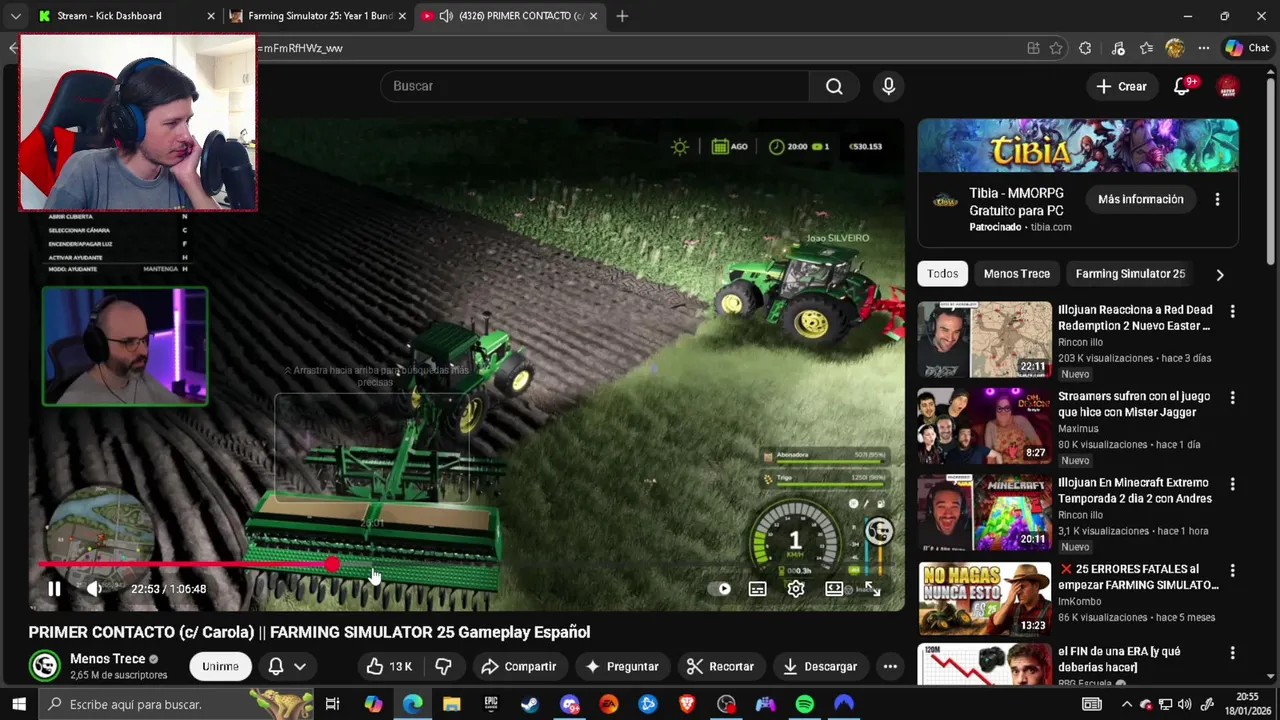This screenshot has height=720, width=1280.
Task: Mute the video volume
Action: (94, 589)
